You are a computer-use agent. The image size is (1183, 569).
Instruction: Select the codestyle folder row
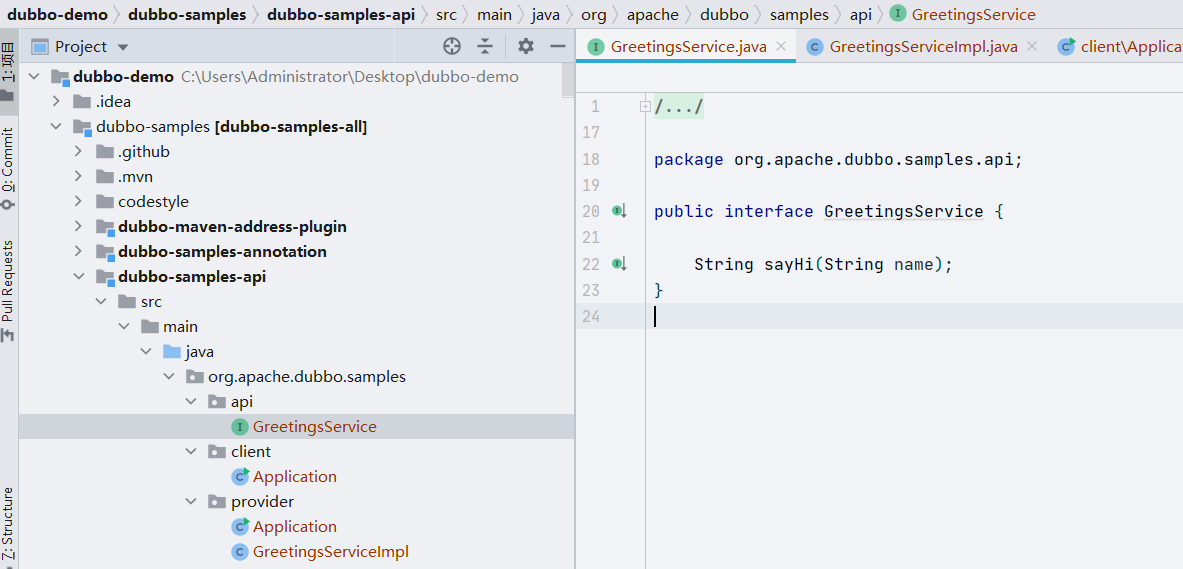[x=297, y=201]
